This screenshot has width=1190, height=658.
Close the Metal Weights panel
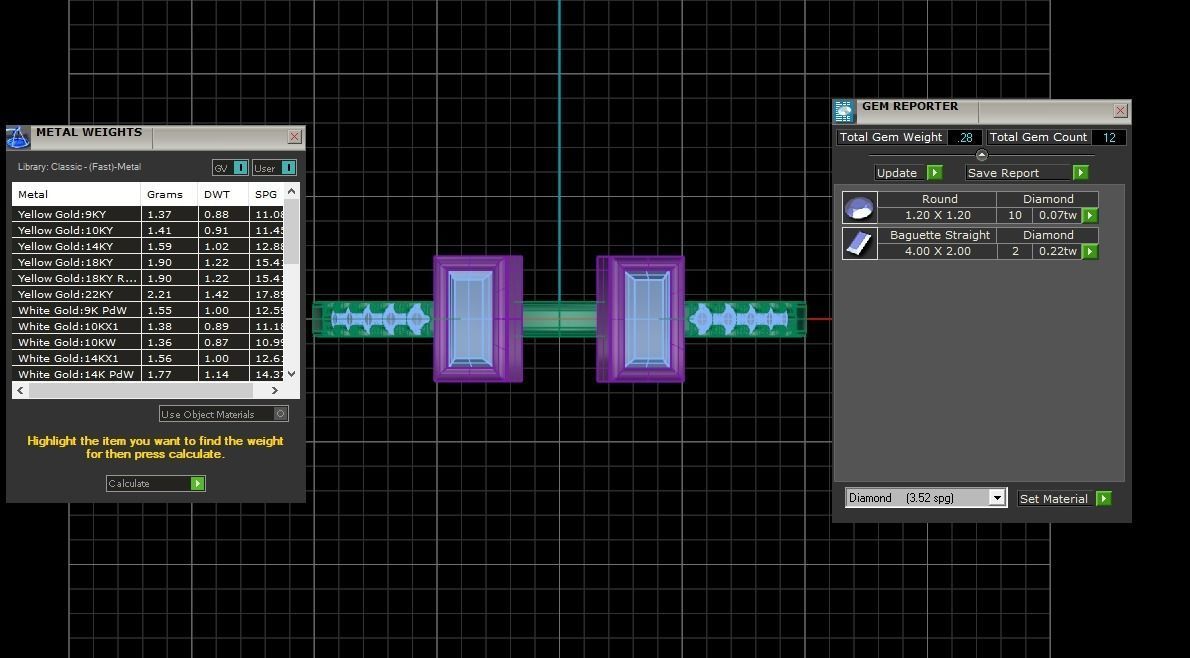tap(294, 137)
